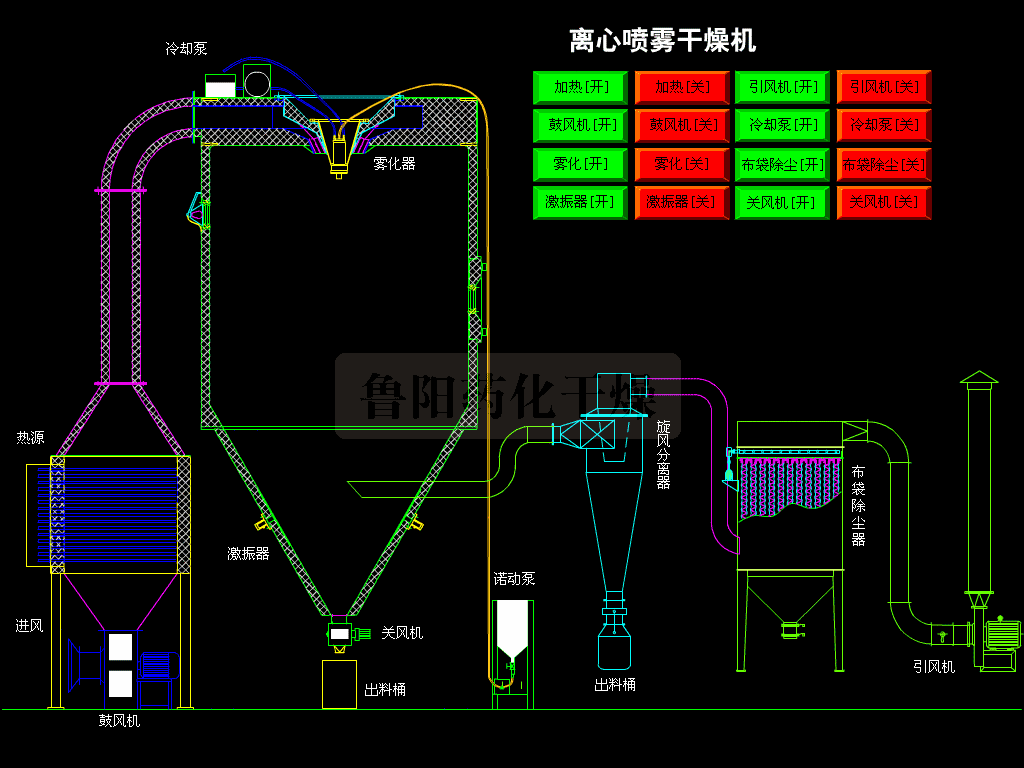Switch on 鼓风机 using the green button
The width and height of the screenshot is (1024, 768).
click(x=580, y=125)
